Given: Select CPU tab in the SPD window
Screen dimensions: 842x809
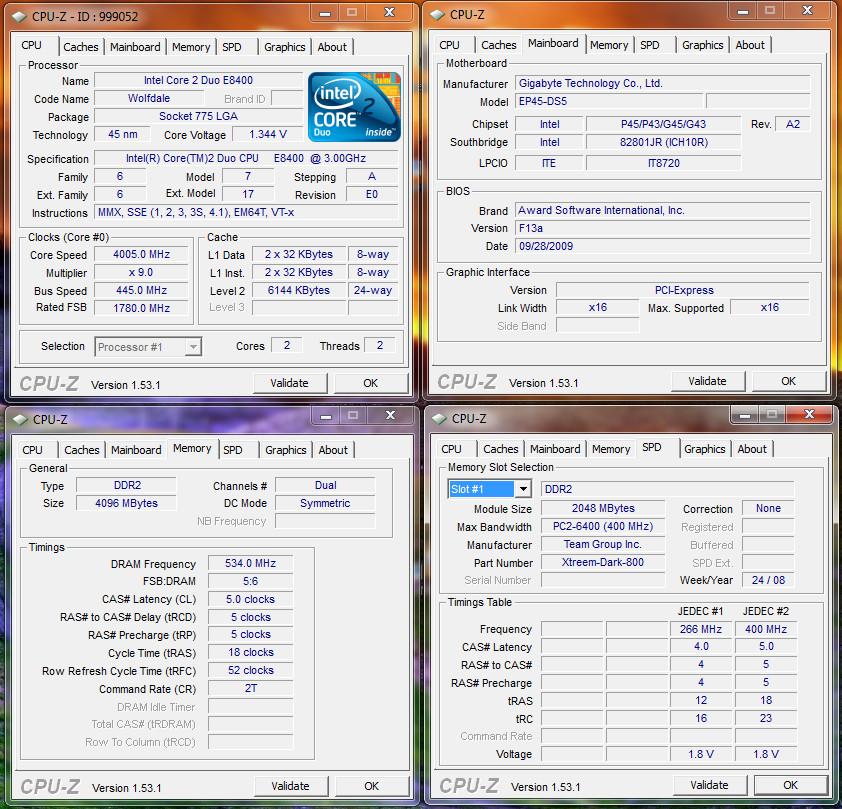Looking at the screenshot, I should (x=451, y=449).
